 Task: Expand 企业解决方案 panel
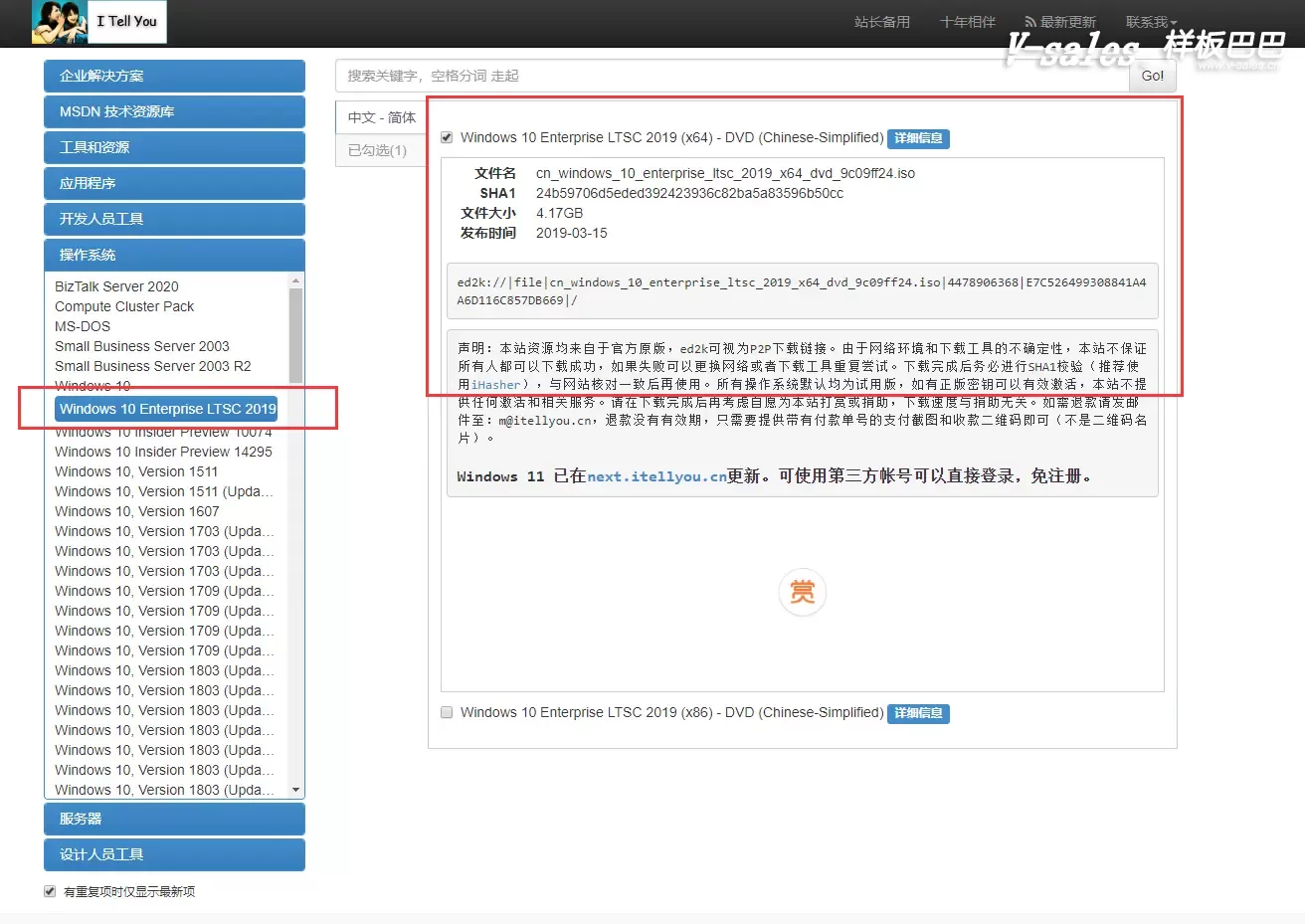174,76
